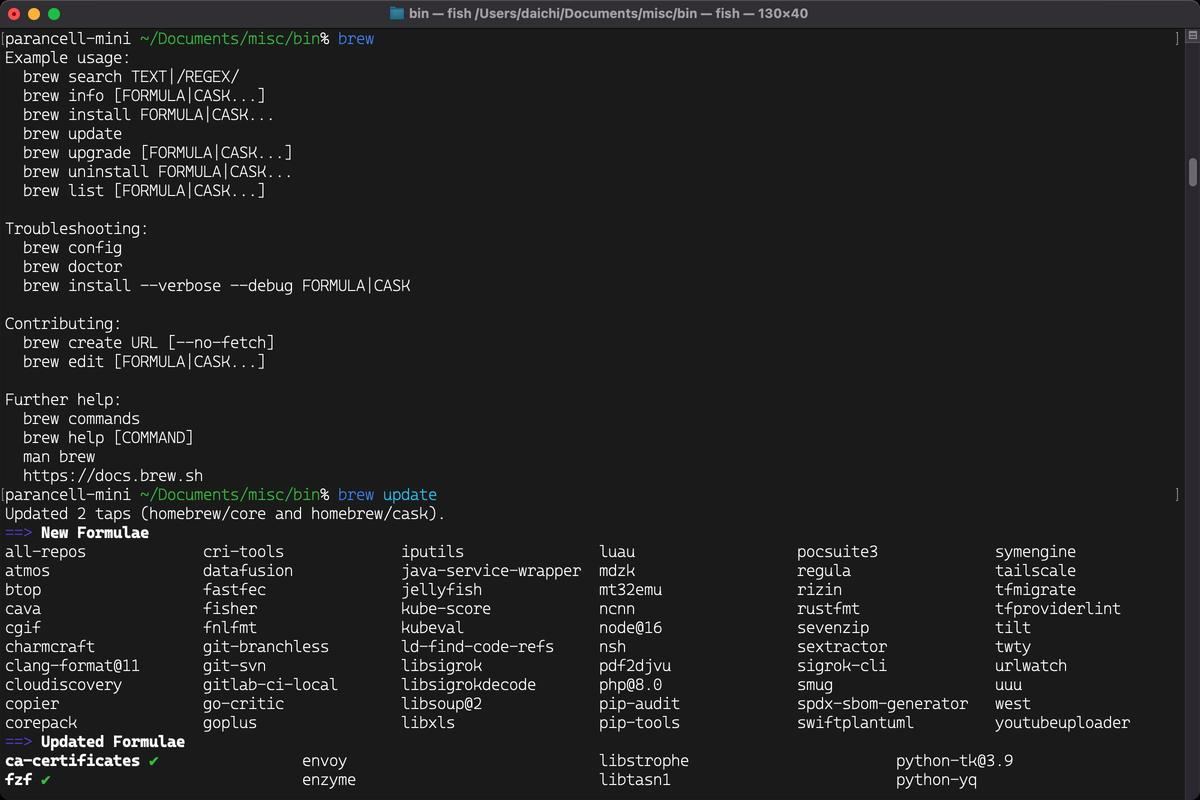Click the 'python-yq' updated formula
This screenshot has height=800, width=1200.
[936, 780]
